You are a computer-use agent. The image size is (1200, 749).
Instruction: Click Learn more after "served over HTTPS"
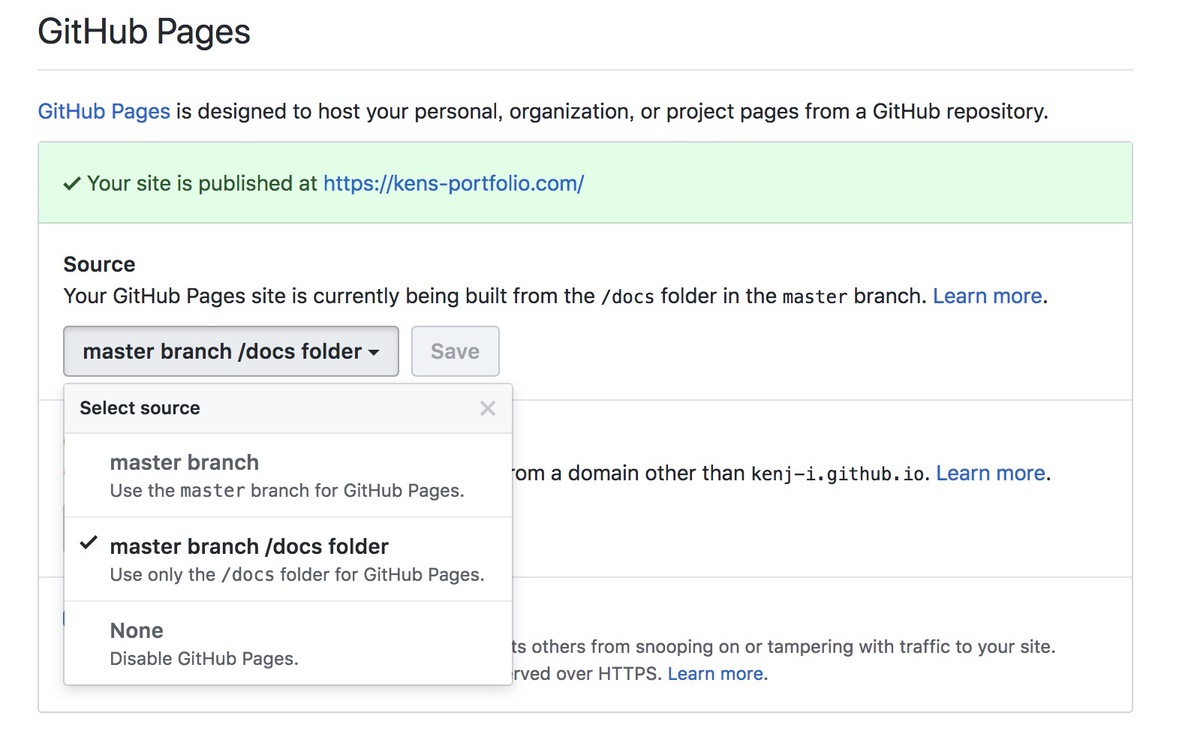point(715,674)
